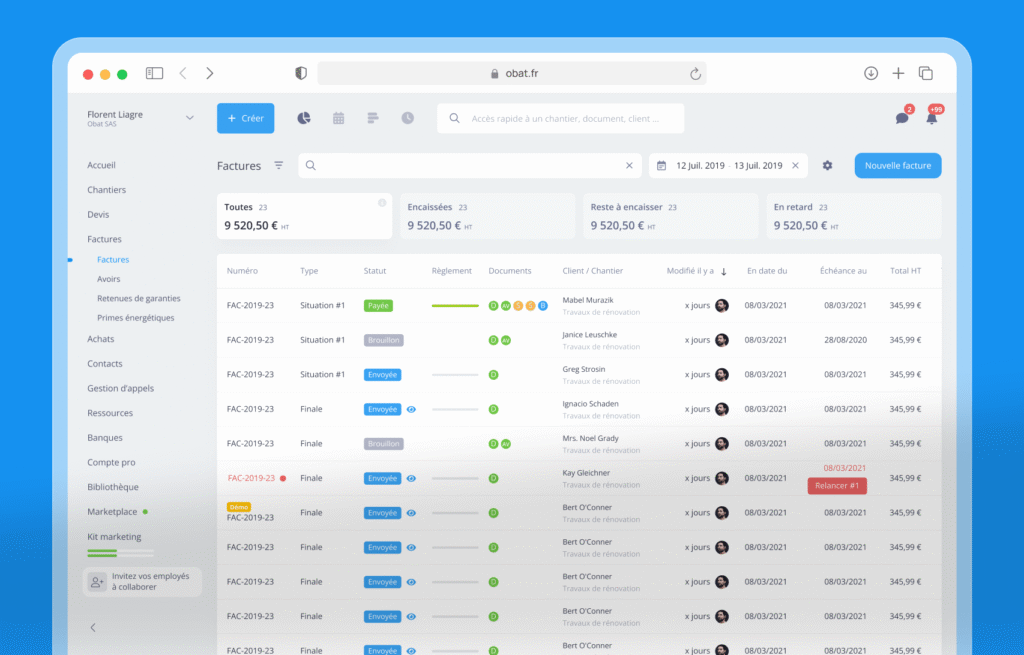The height and width of the screenshot is (655, 1024).
Task: Click the red Relancer #1 button
Action: pyautogui.click(x=837, y=486)
